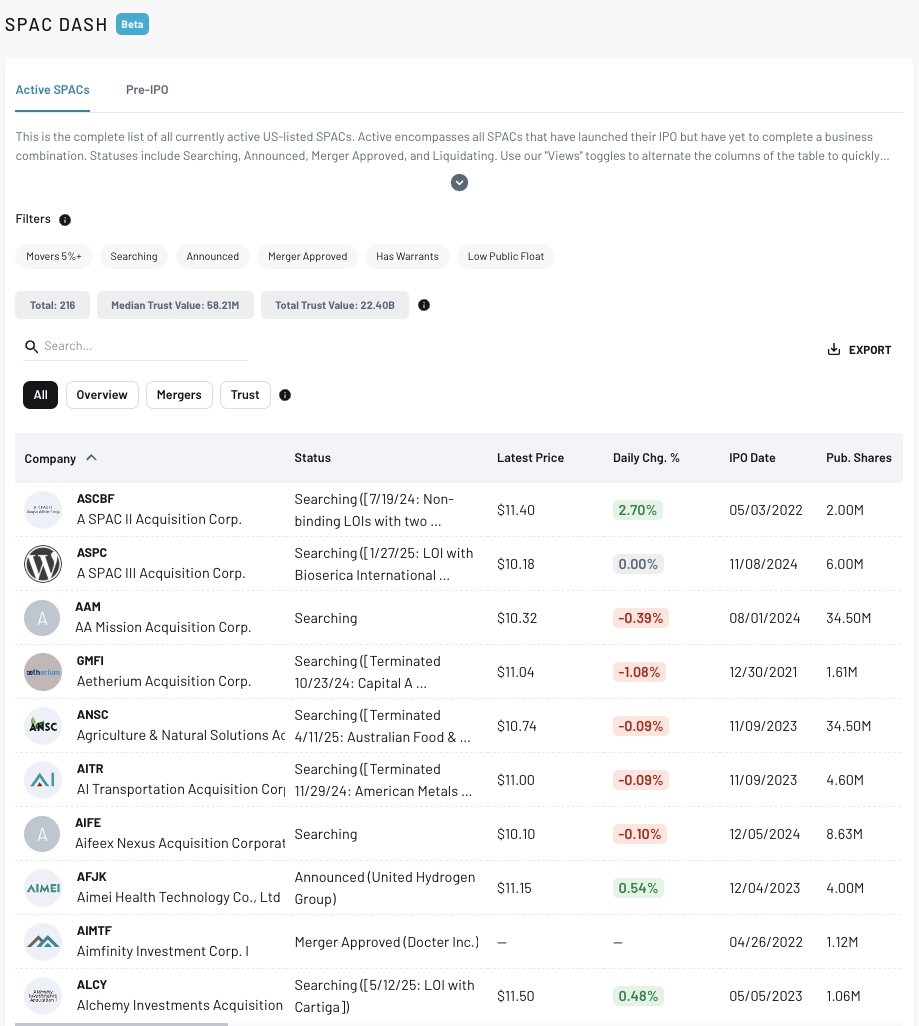Focus the Search input field
The width and height of the screenshot is (919, 1026).
[135, 346]
